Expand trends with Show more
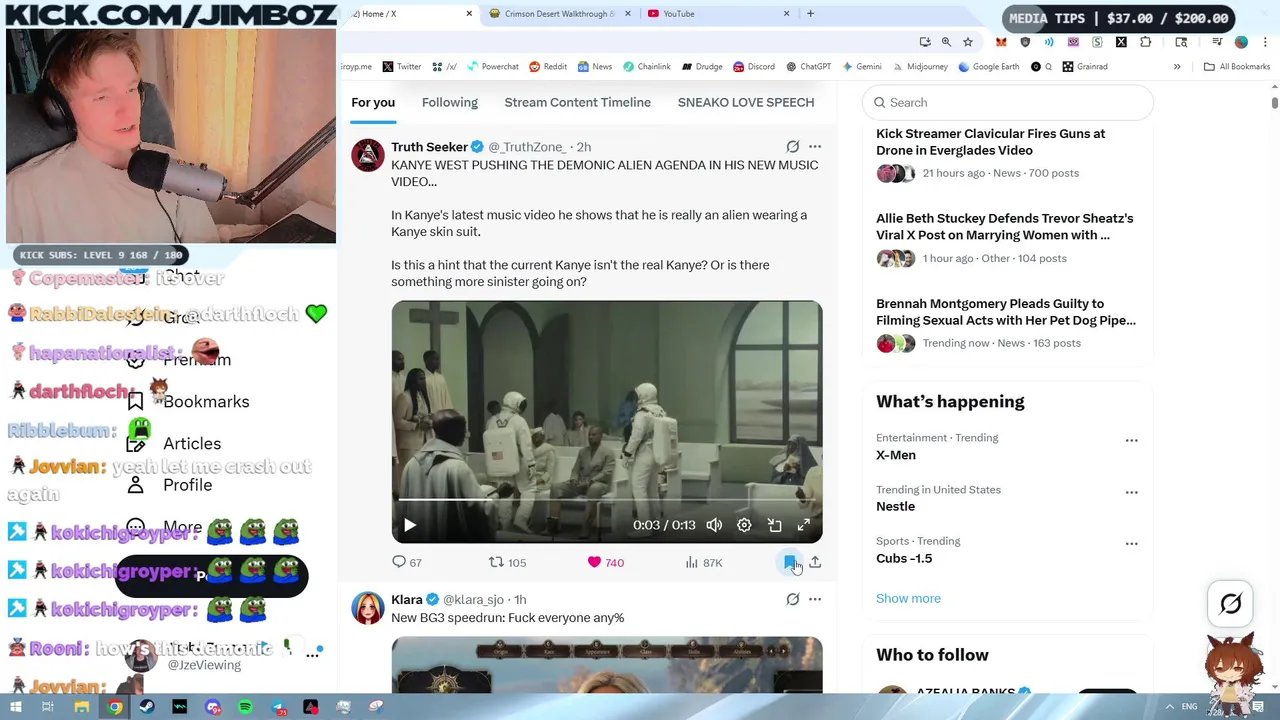Screen dimensions: 1280x720 (908, 598)
